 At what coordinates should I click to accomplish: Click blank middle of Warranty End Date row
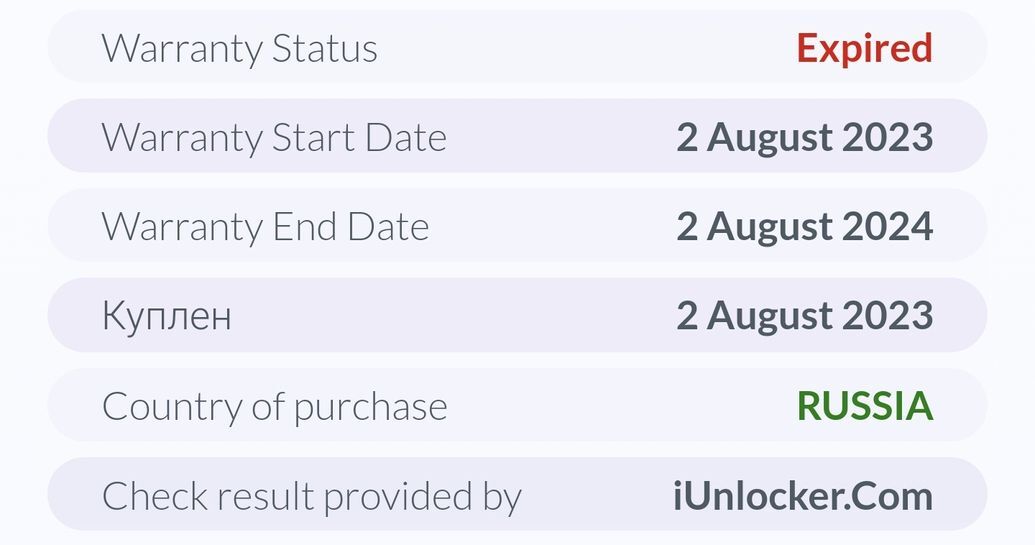[x=550, y=227]
